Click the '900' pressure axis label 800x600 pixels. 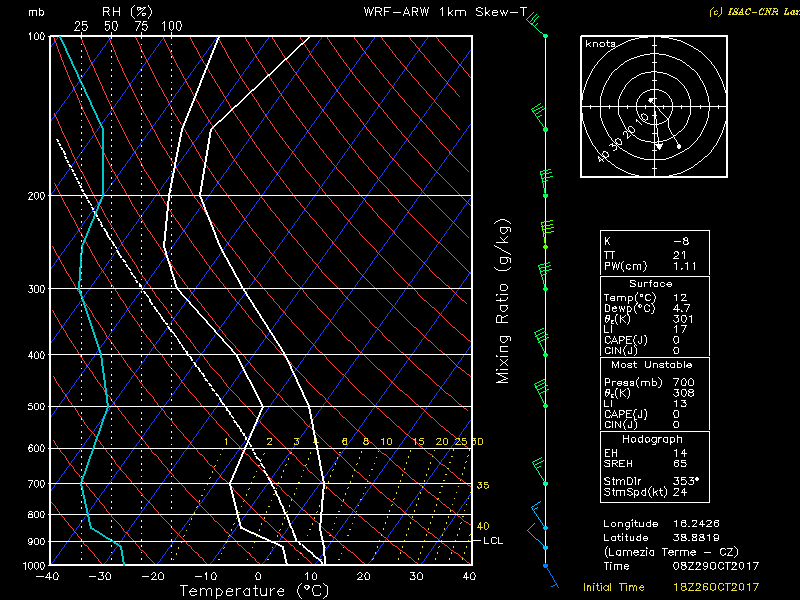tap(36, 541)
